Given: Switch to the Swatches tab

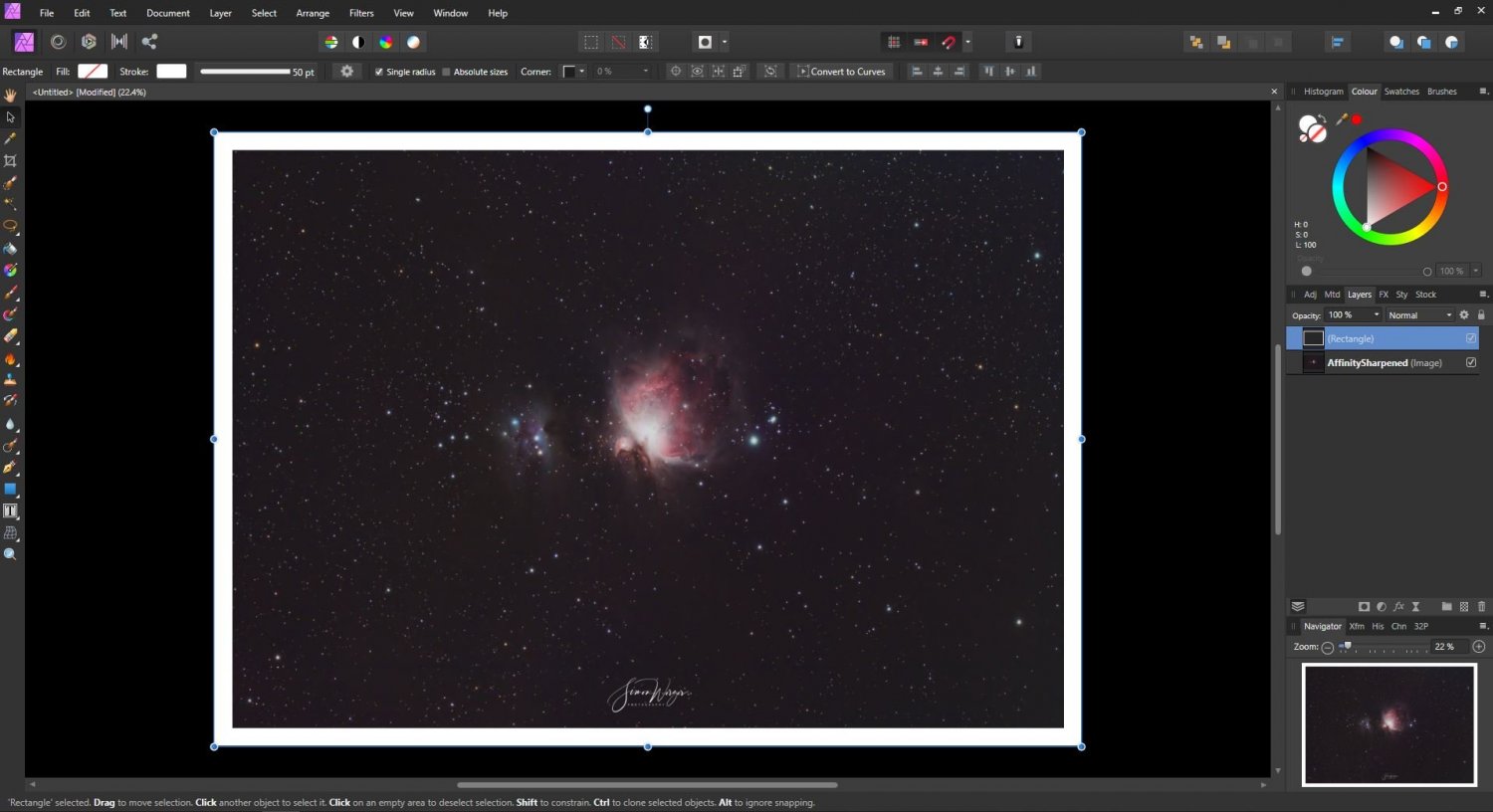Looking at the screenshot, I should [x=1401, y=92].
